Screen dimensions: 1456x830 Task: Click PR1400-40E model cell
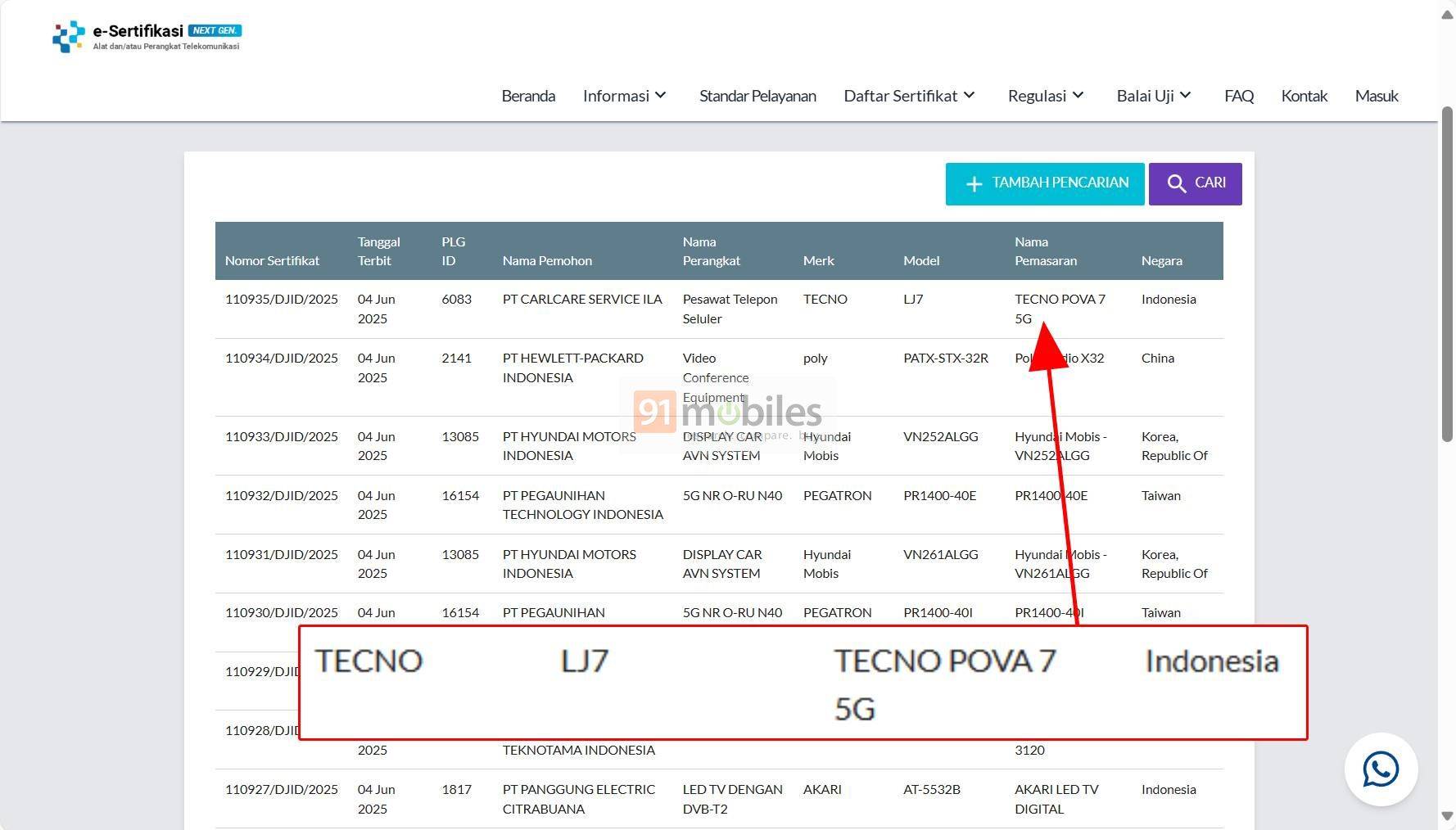pos(939,495)
